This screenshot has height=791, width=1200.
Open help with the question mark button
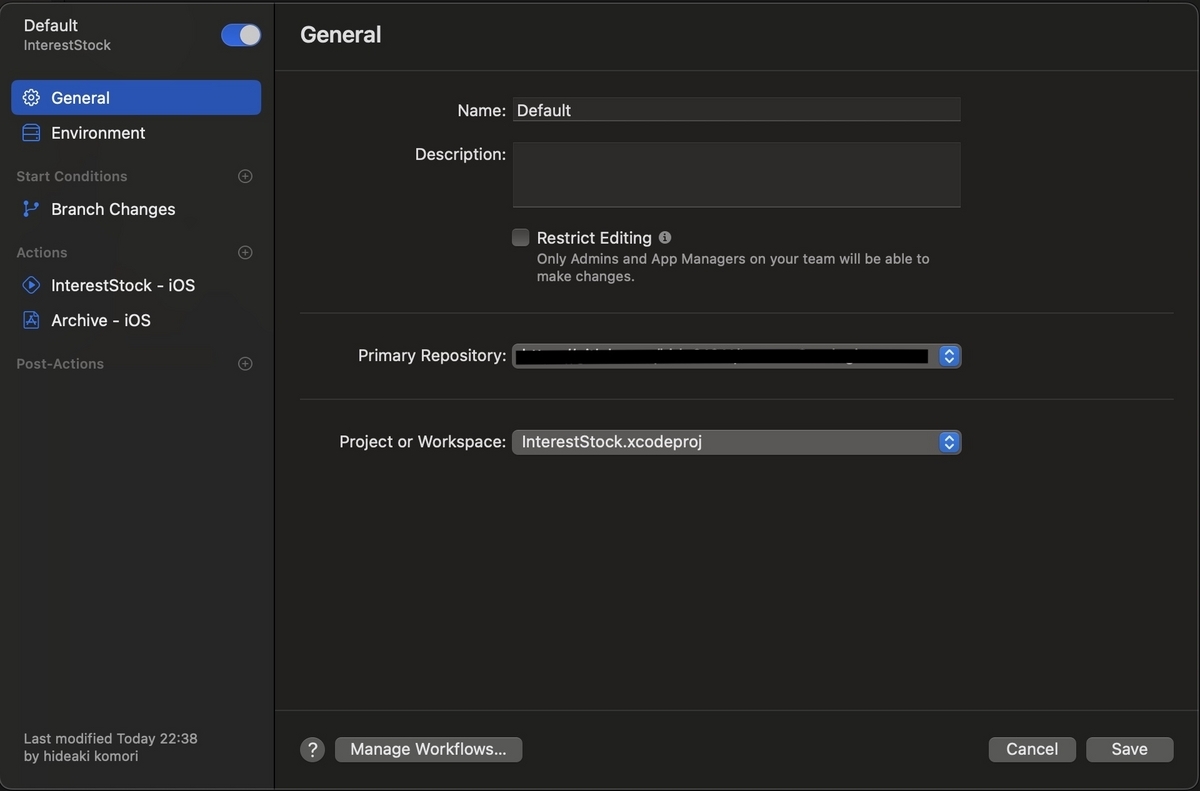pyautogui.click(x=313, y=750)
